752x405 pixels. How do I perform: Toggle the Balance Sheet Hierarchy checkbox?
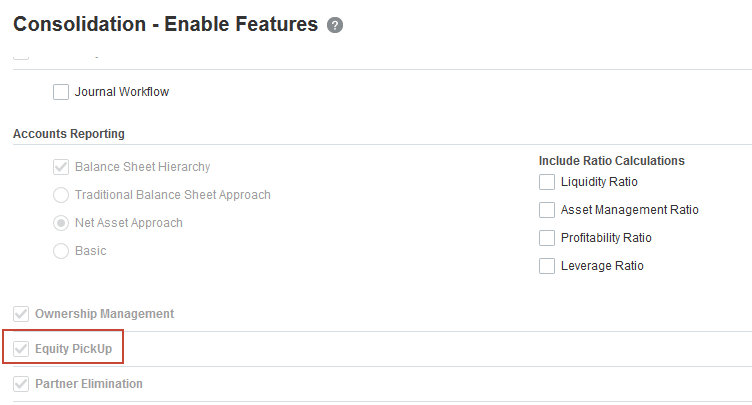click(61, 167)
